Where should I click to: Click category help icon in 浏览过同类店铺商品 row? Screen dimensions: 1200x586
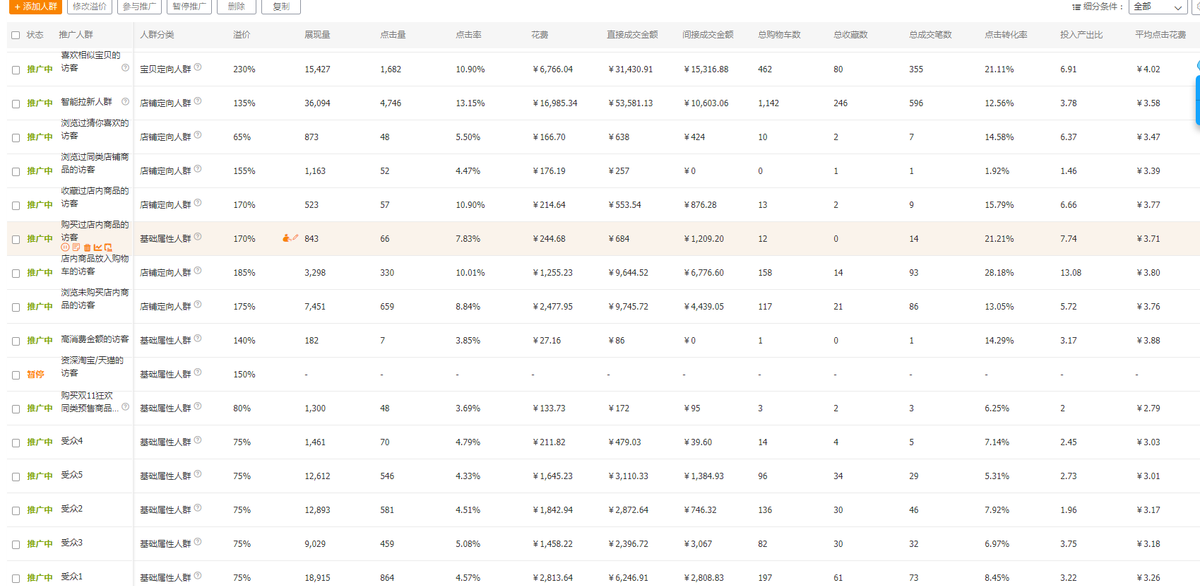(x=197, y=169)
